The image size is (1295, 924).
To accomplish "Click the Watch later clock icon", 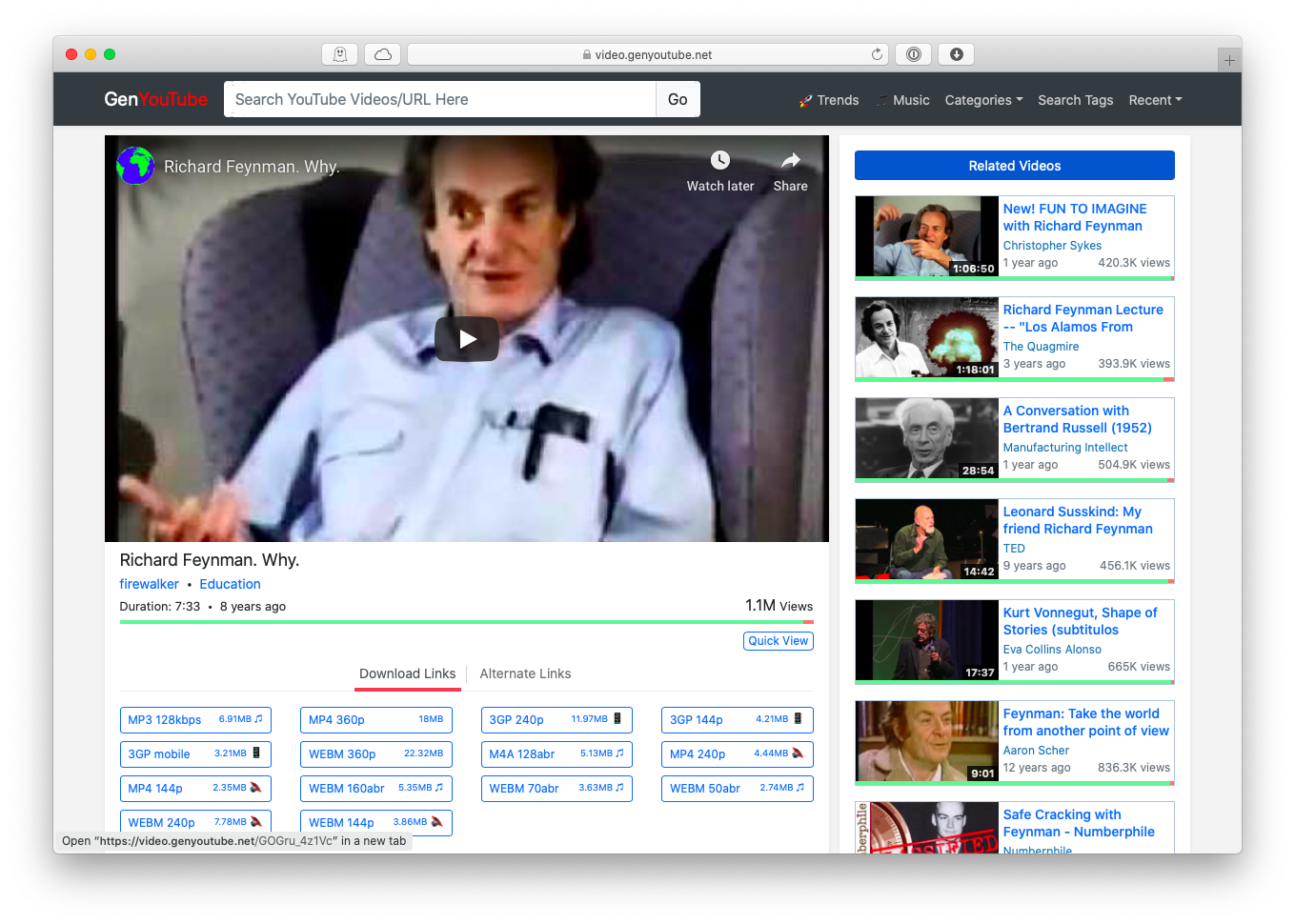I will (x=720, y=160).
